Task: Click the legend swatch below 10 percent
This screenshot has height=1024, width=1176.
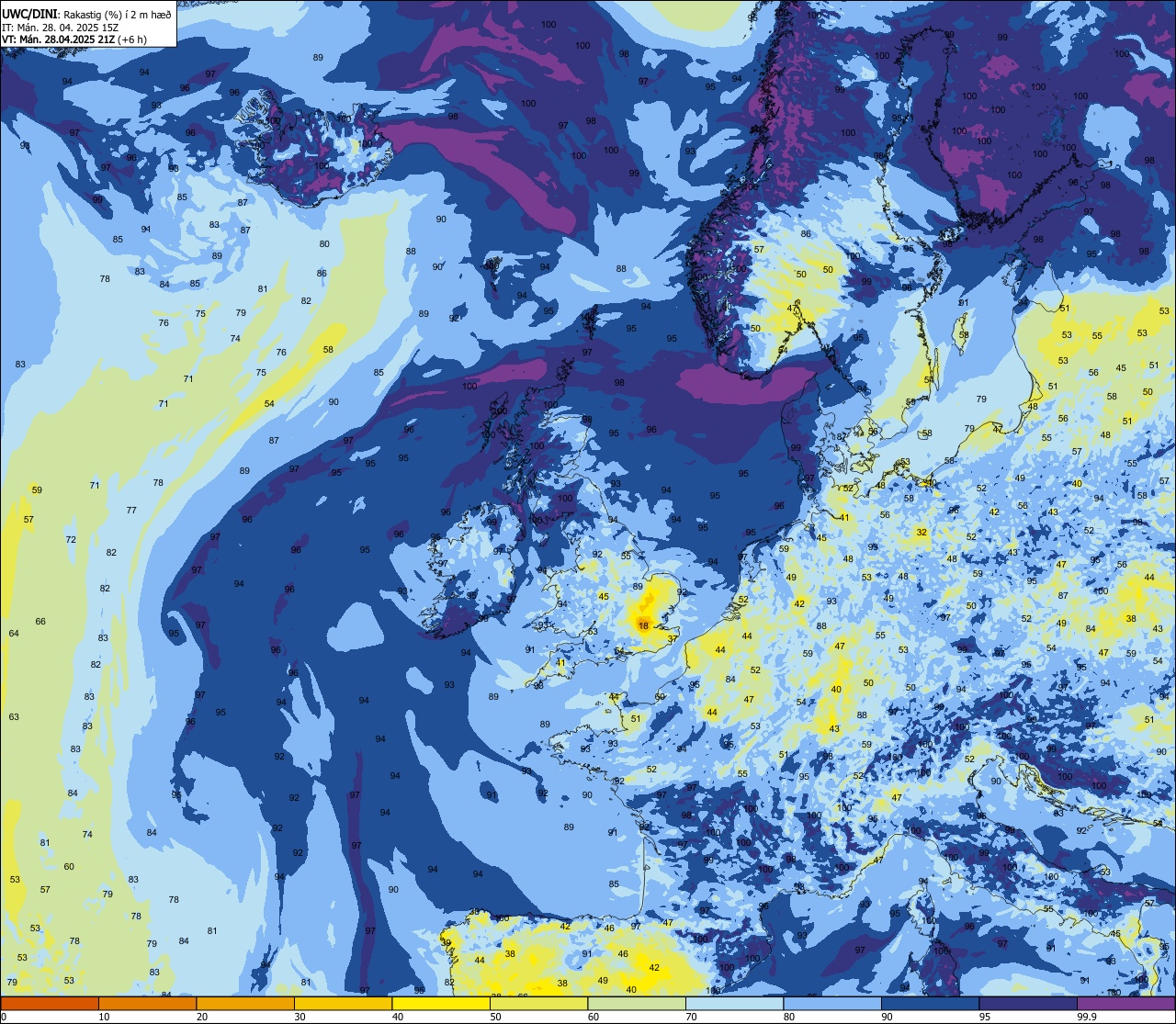Action: pos(49,1004)
